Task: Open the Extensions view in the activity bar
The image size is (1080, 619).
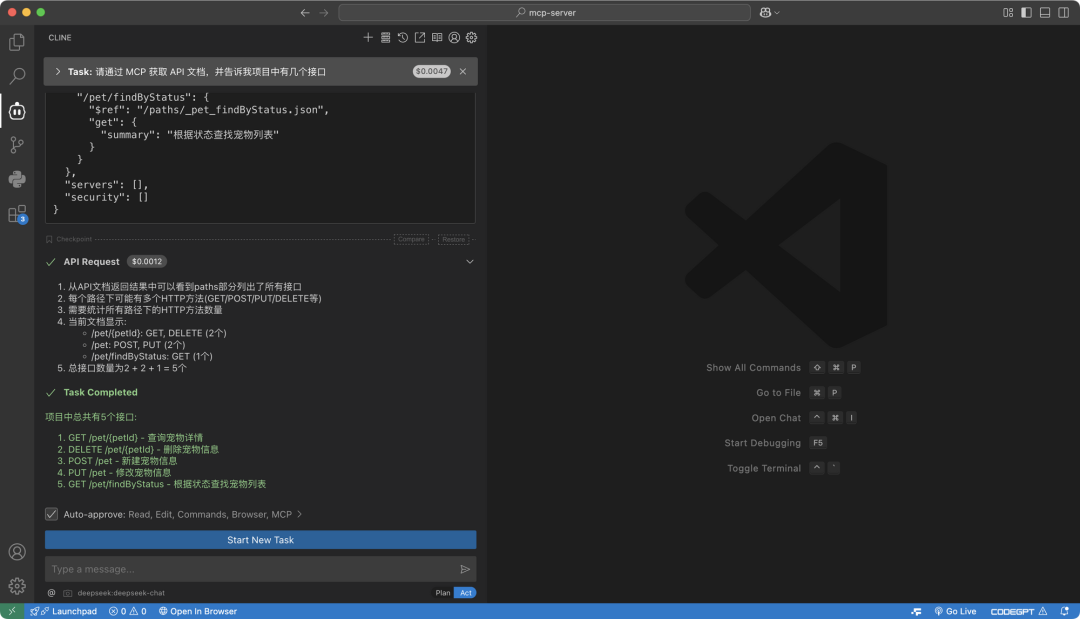Action: pos(16,214)
